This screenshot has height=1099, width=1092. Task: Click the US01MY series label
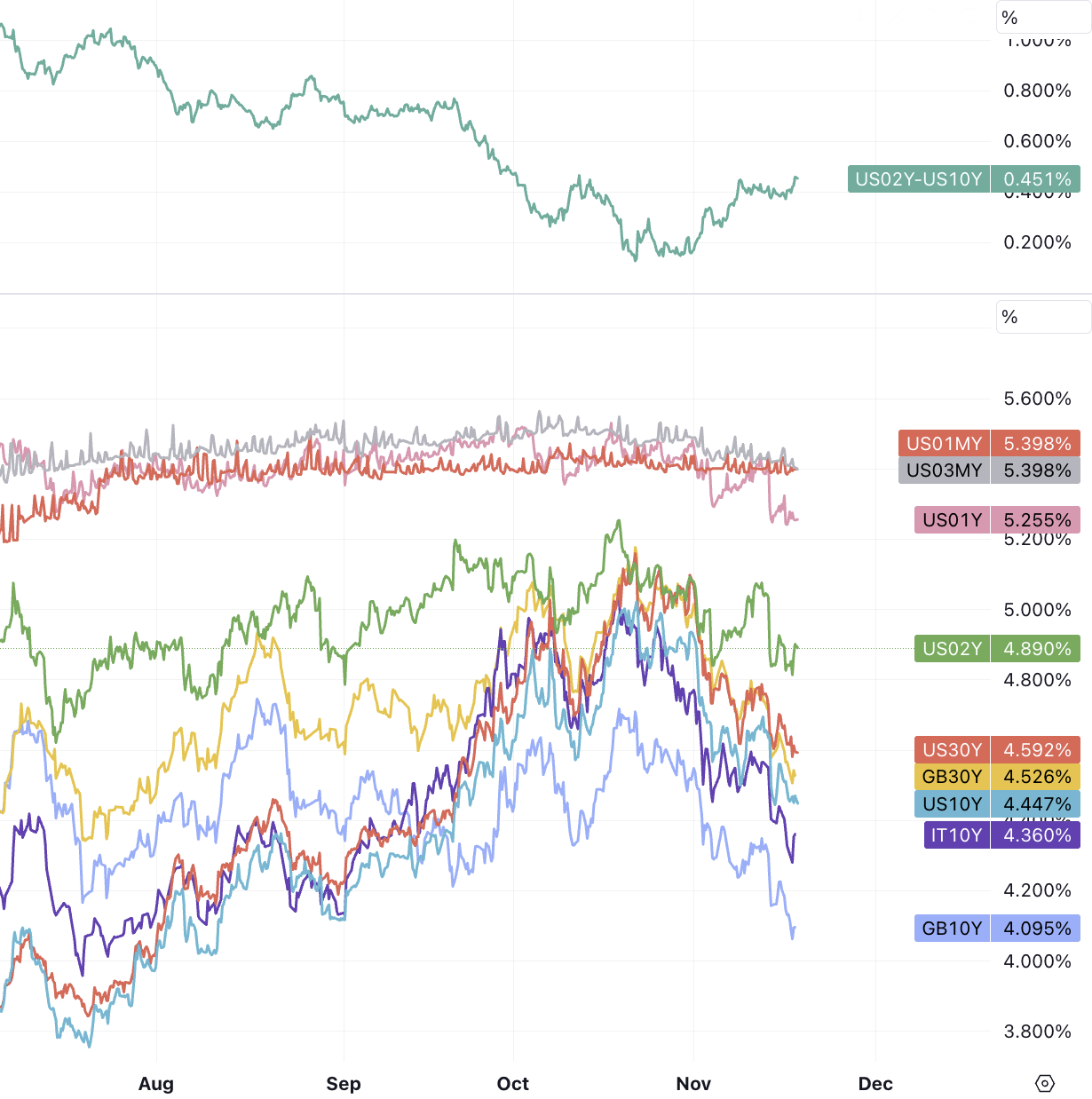pyautogui.click(x=945, y=444)
